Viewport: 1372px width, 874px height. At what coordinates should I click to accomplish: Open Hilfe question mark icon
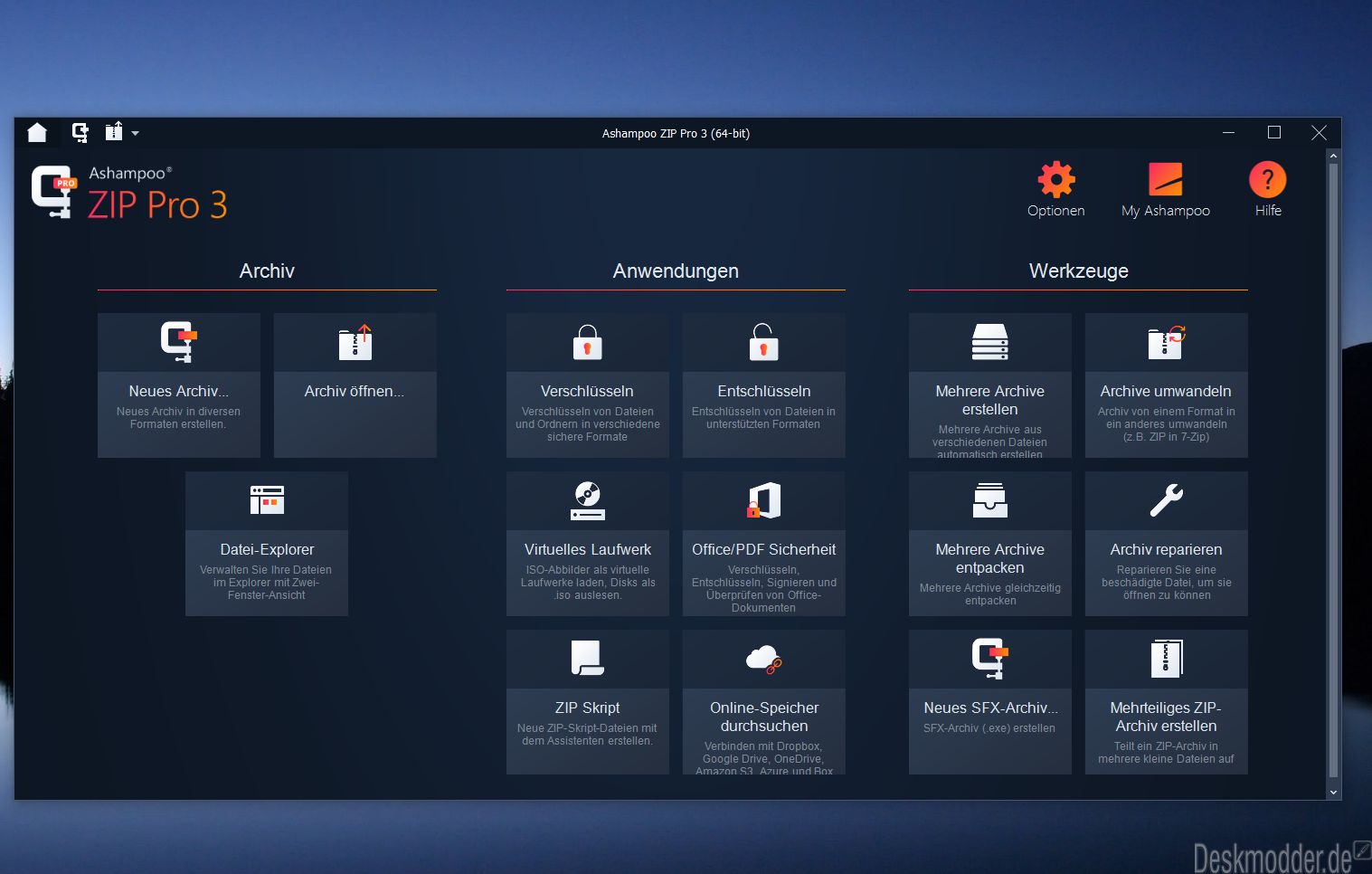point(1268,179)
